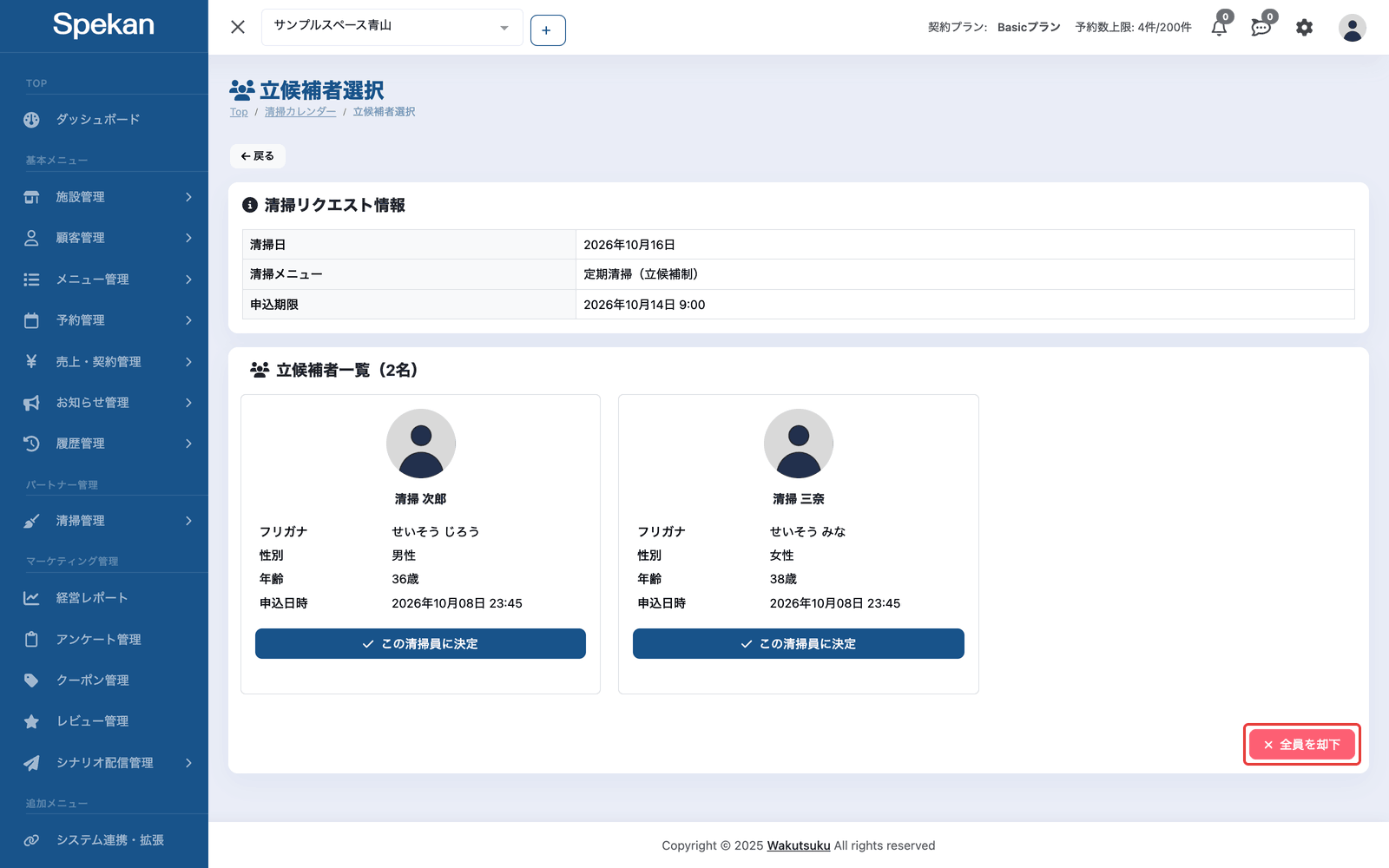This screenshot has width=1389, height=868.
Task: Expand メニュー管理 submenu chevron
Action: point(188,279)
